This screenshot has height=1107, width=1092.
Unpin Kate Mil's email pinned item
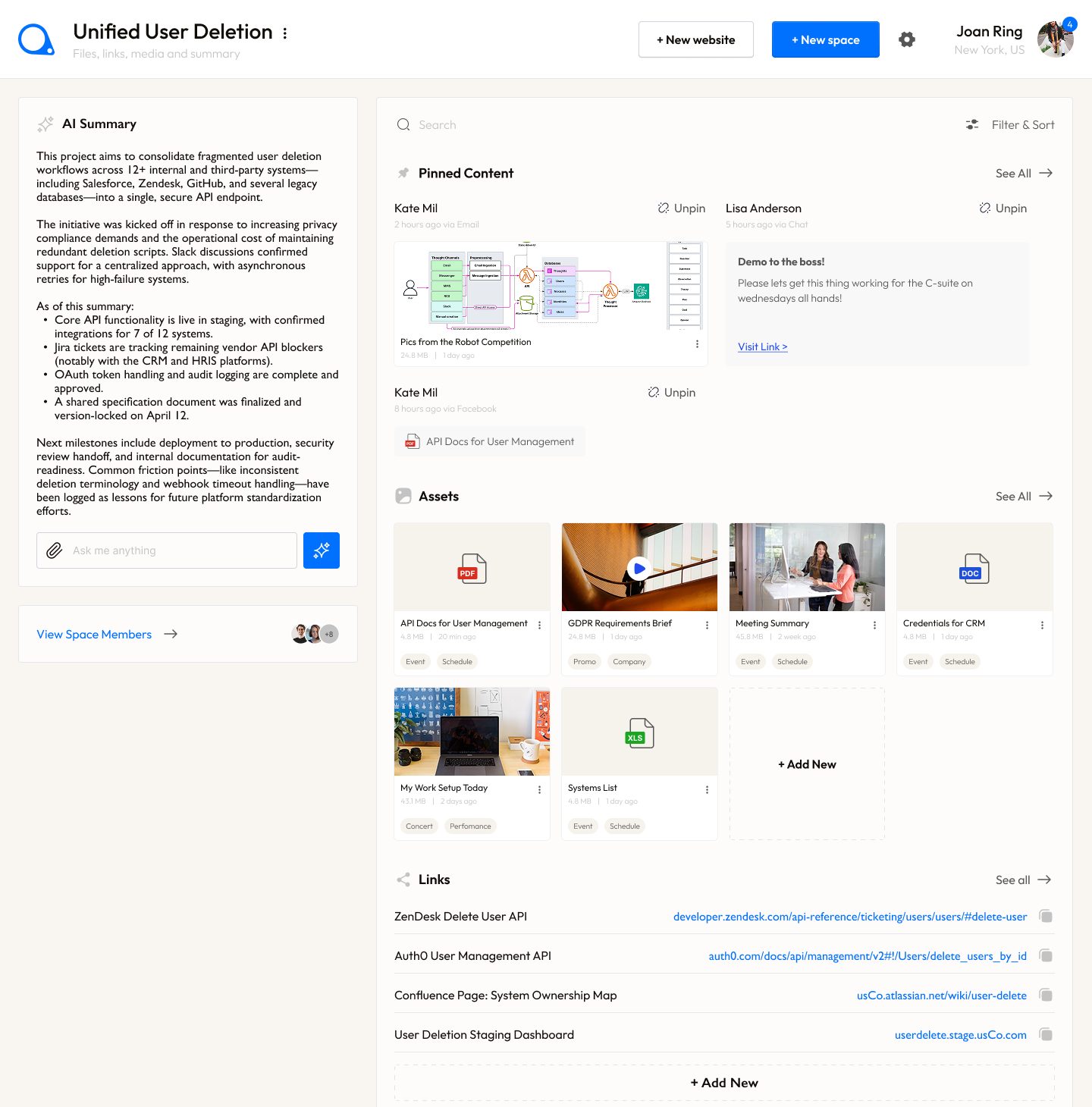681,209
